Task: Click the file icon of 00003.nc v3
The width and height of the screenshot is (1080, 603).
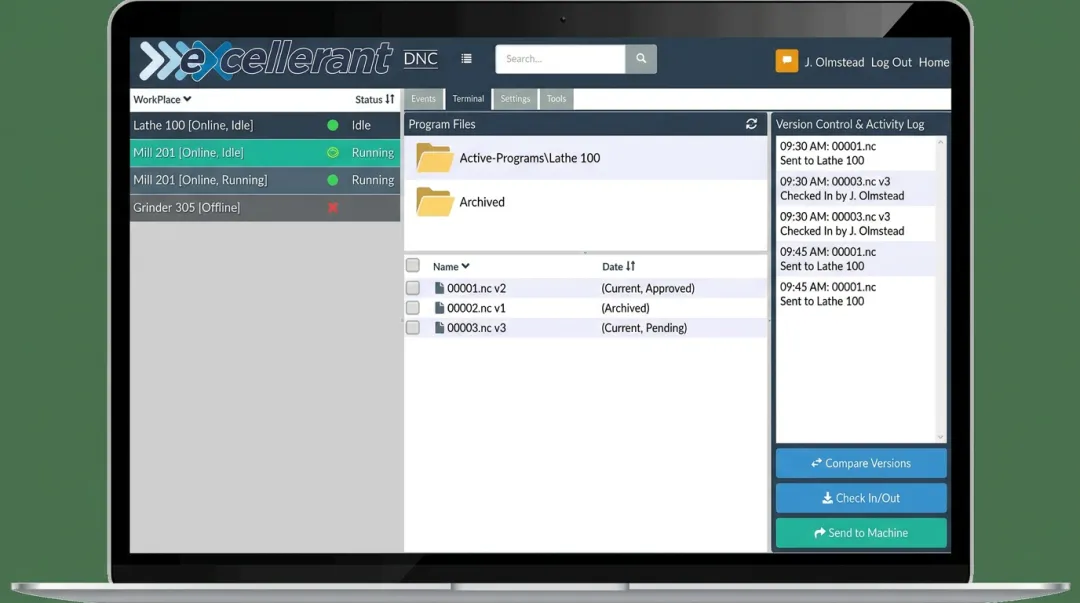Action: pyautogui.click(x=439, y=328)
